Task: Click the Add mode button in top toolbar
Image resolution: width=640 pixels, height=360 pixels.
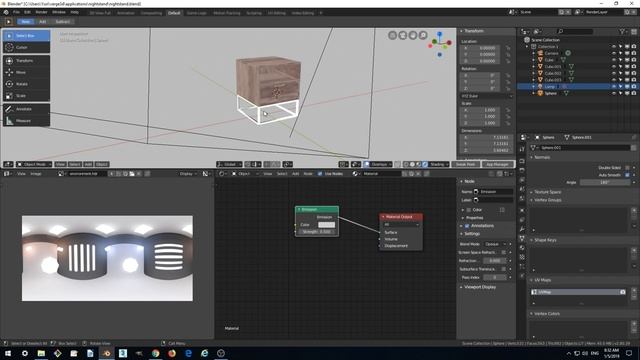Action: (x=42, y=22)
